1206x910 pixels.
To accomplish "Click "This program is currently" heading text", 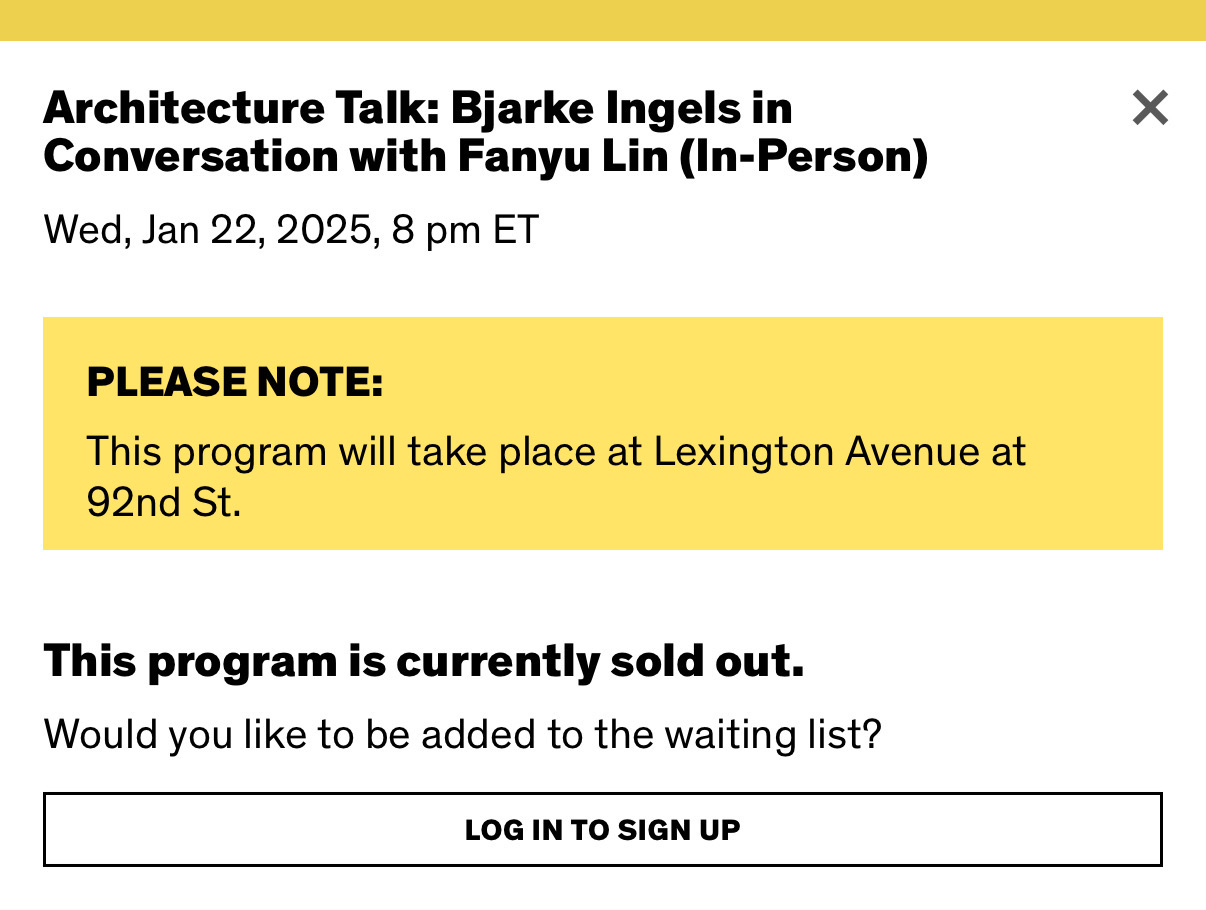I will coord(306,661).
